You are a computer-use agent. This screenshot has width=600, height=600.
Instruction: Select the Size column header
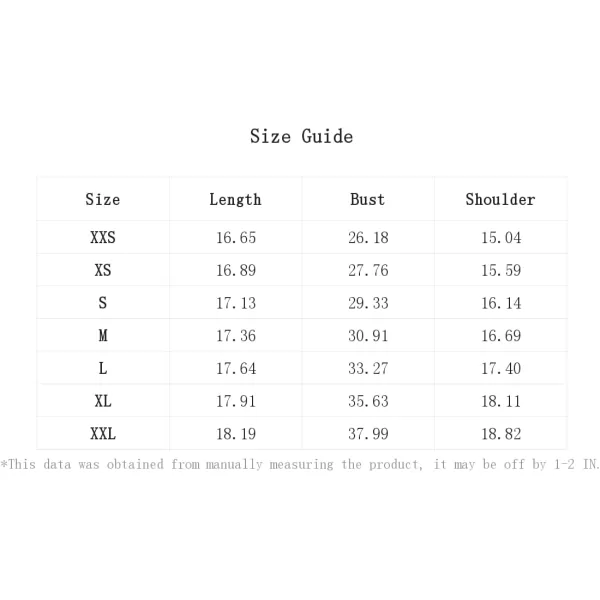[103, 199]
